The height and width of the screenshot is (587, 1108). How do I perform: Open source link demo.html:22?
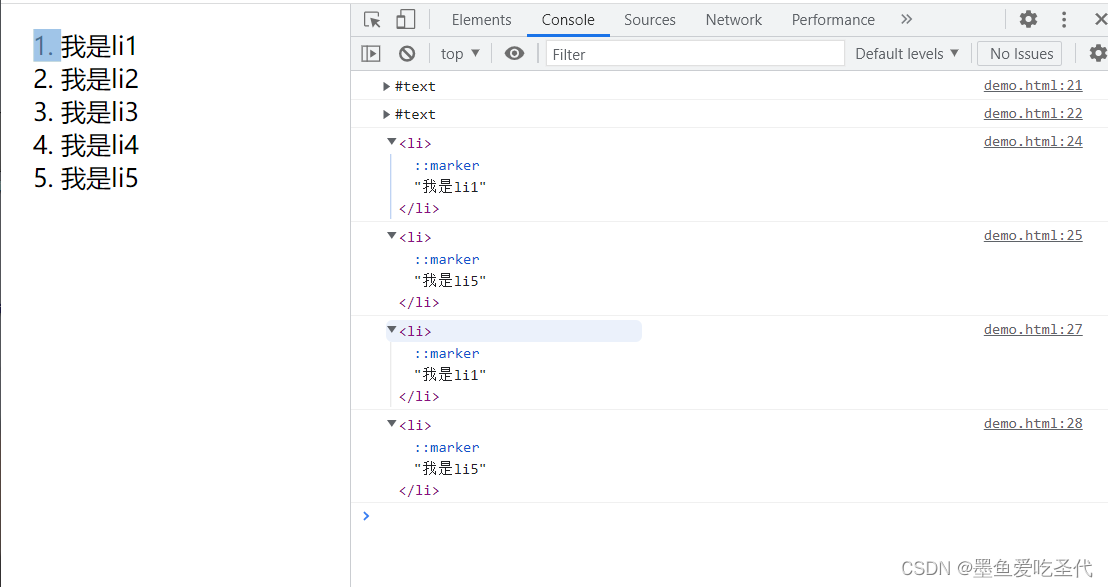[x=1032, y=114]
